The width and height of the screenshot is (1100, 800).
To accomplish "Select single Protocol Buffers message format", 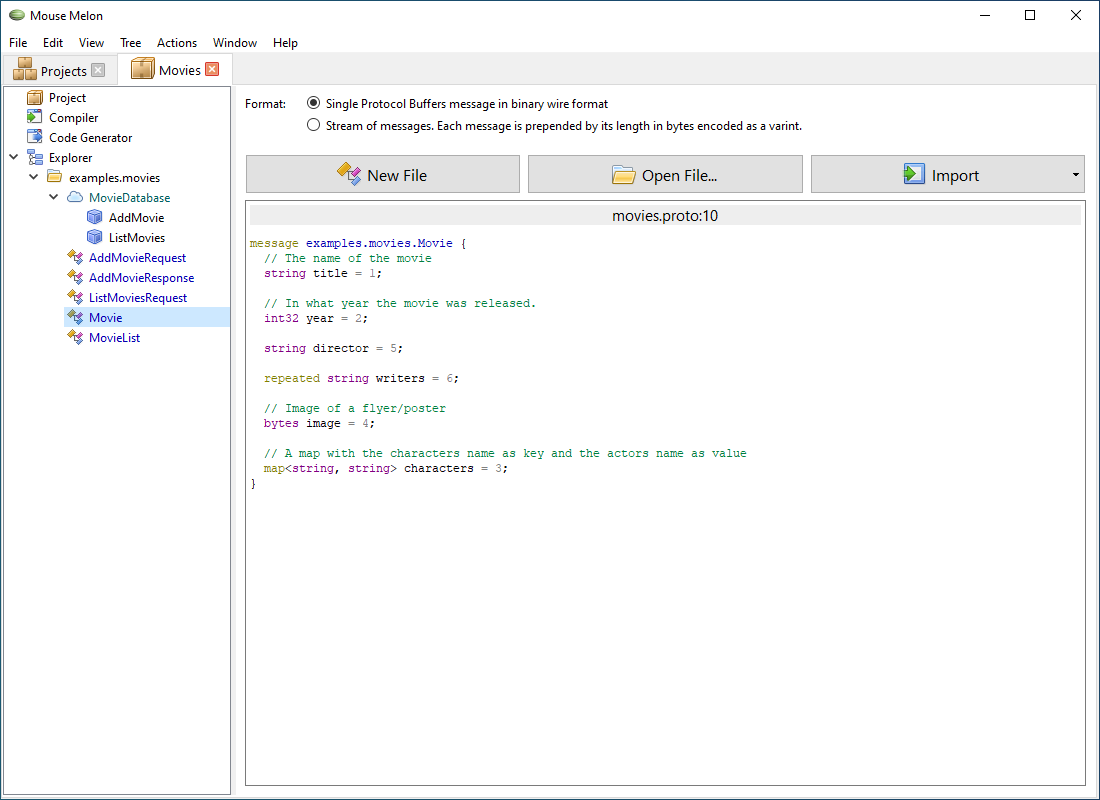I will tap(314, 103).
